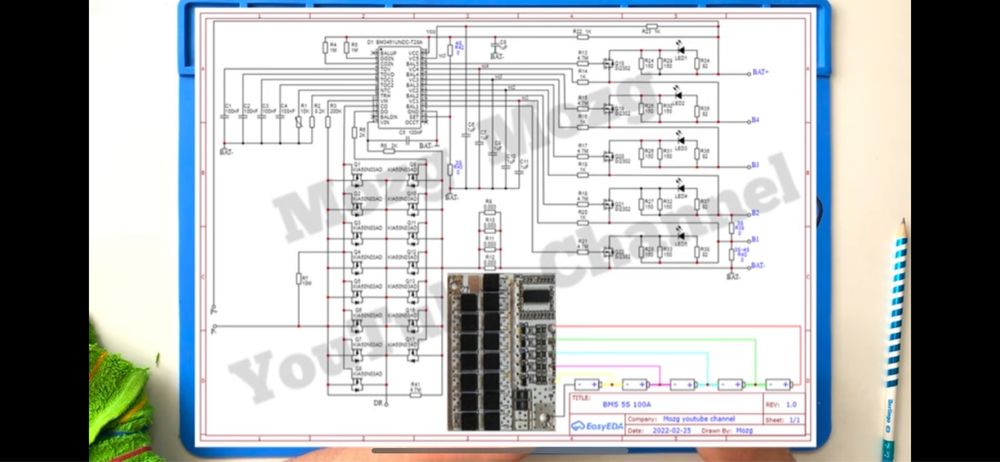Click the Q1 MOSFET transistor symbol

[x=357, y=181]
